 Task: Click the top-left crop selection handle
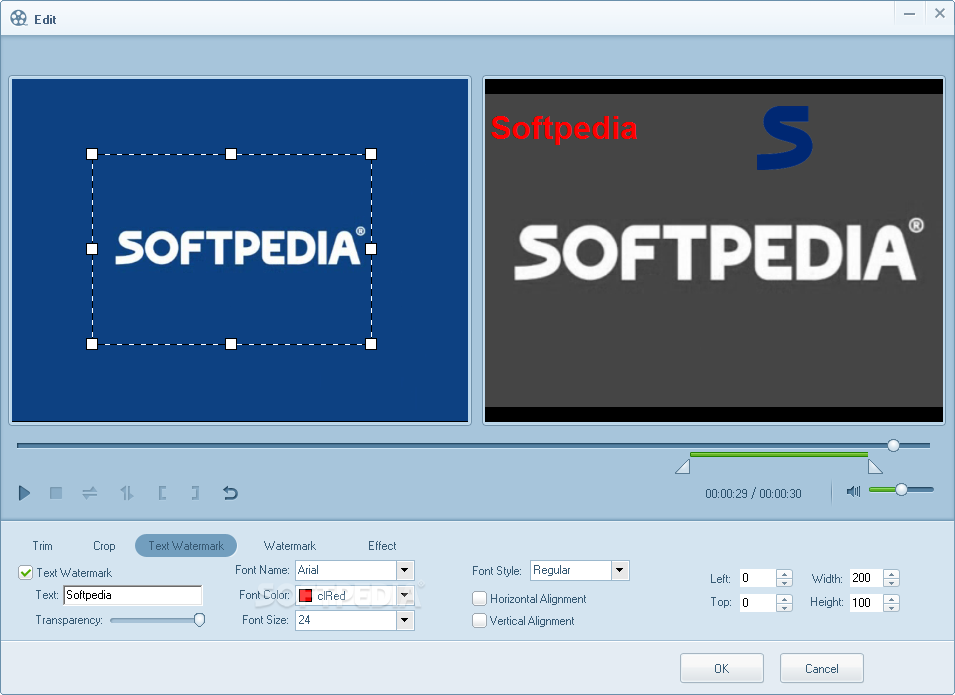[x=92, y=154]
